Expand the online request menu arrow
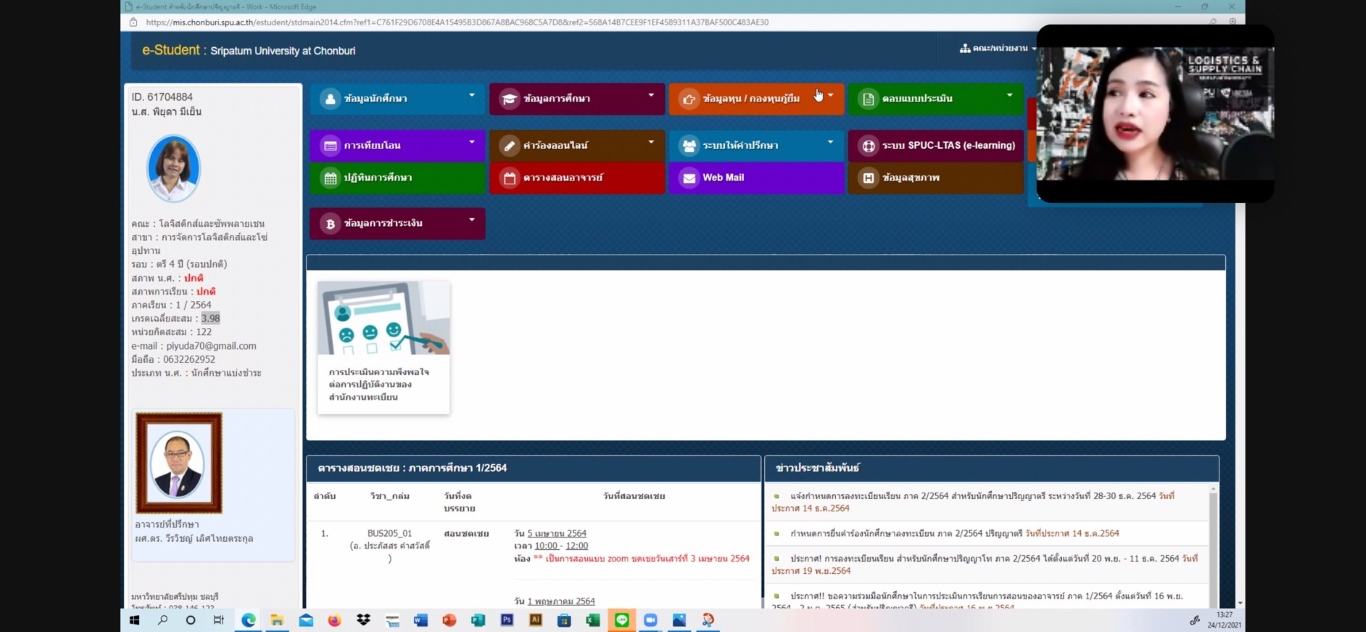1366x632 pixels. pyautogui.click(x=651, y=143)
